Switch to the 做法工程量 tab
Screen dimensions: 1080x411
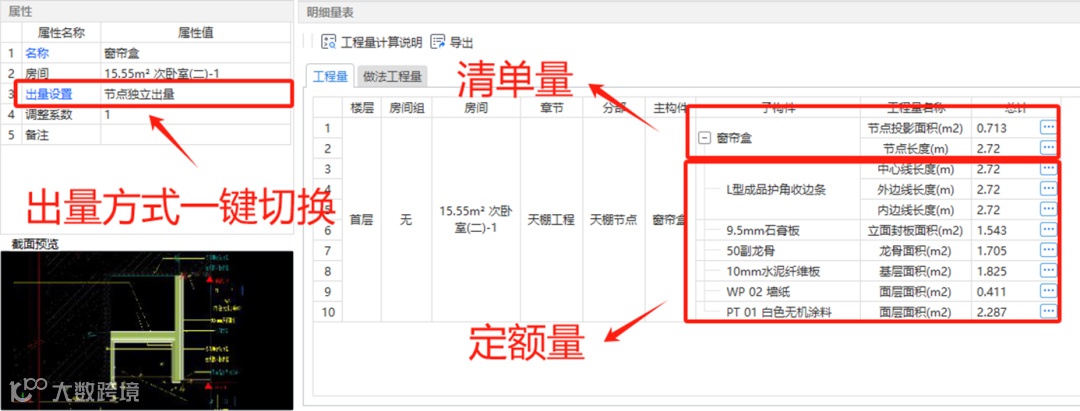[x=392, y=76]
